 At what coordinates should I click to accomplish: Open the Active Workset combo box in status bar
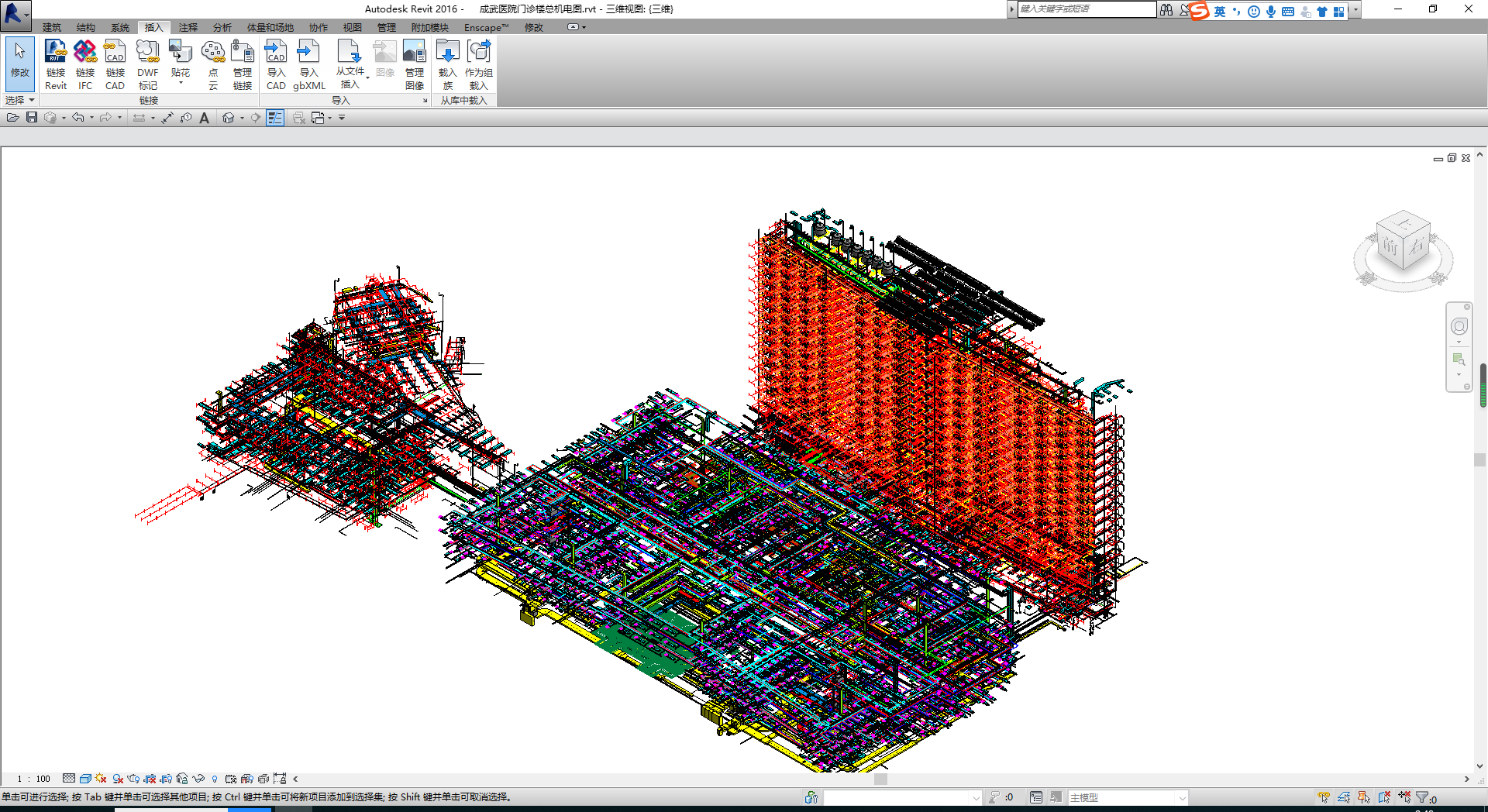(x=903, y=797)
